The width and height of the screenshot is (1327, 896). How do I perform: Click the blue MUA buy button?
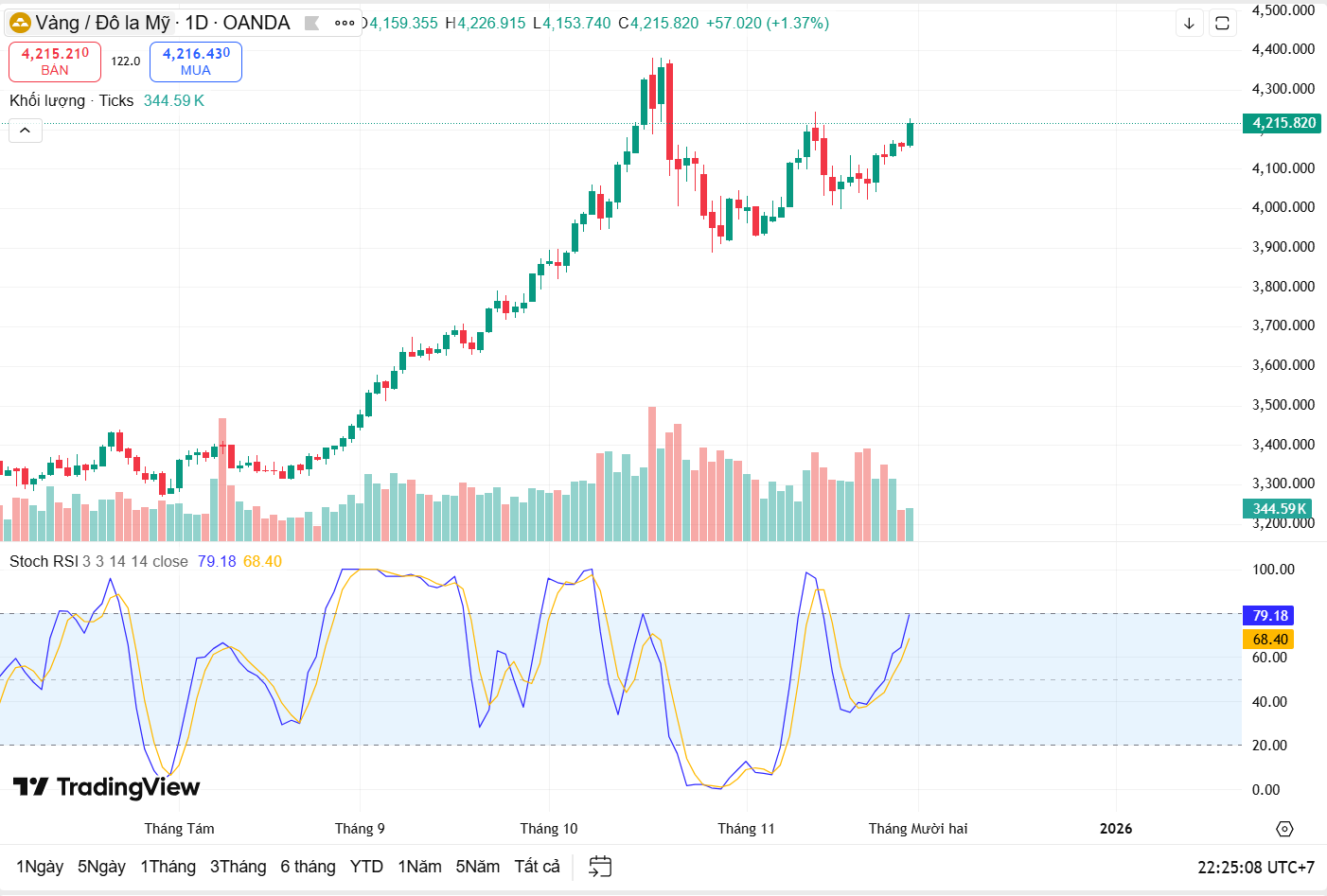click(x=196, y=61)
